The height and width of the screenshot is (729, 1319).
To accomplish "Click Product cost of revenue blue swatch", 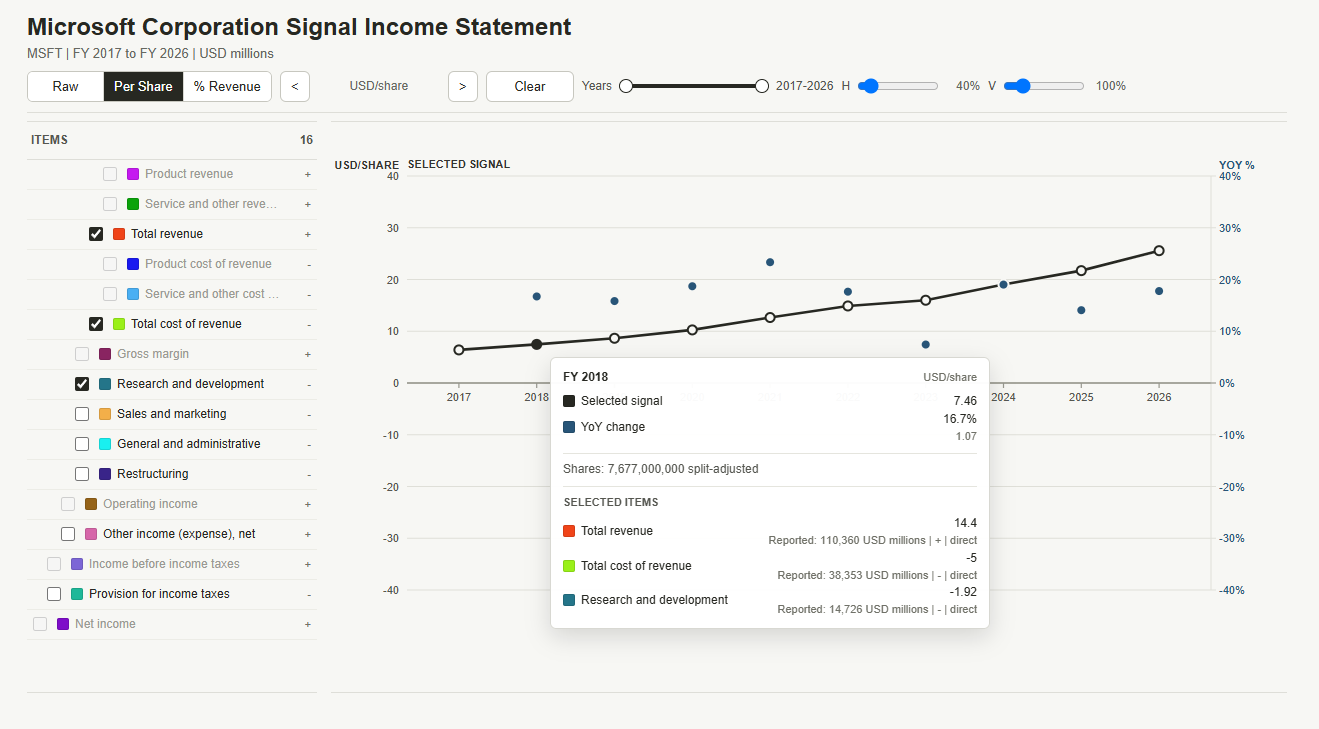I will coord(133,264).
